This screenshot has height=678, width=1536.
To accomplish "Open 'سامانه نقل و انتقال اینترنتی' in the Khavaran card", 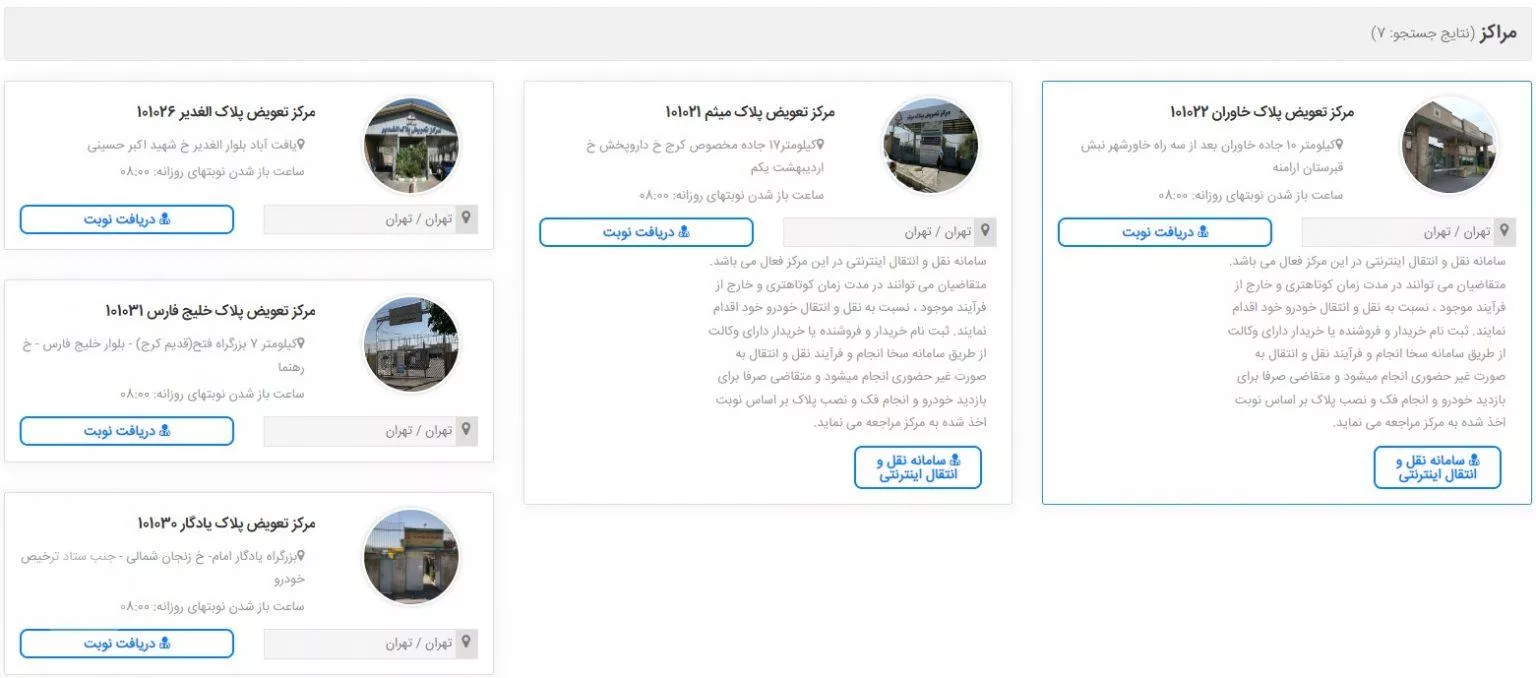I will 1437,467.
